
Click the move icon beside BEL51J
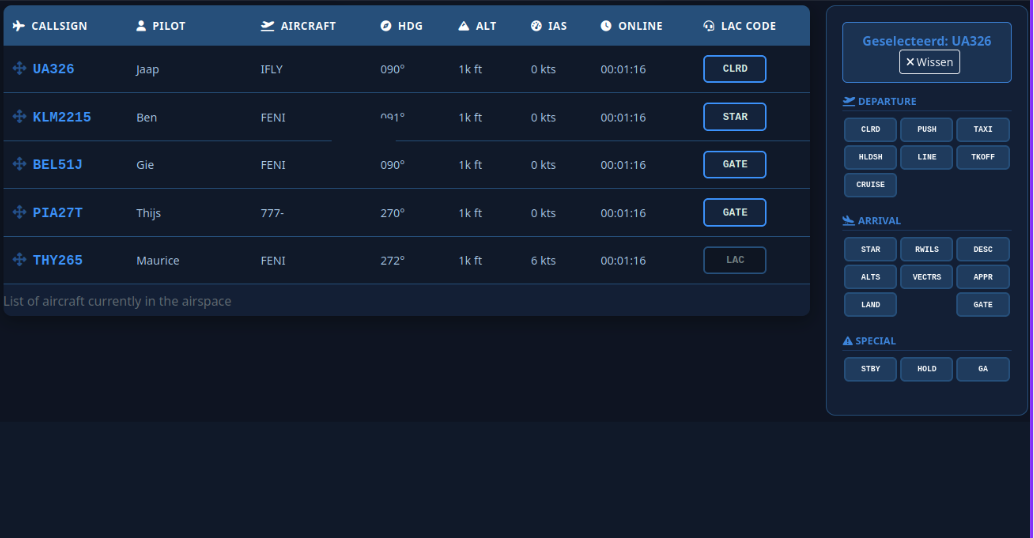[x=19, y=164]
